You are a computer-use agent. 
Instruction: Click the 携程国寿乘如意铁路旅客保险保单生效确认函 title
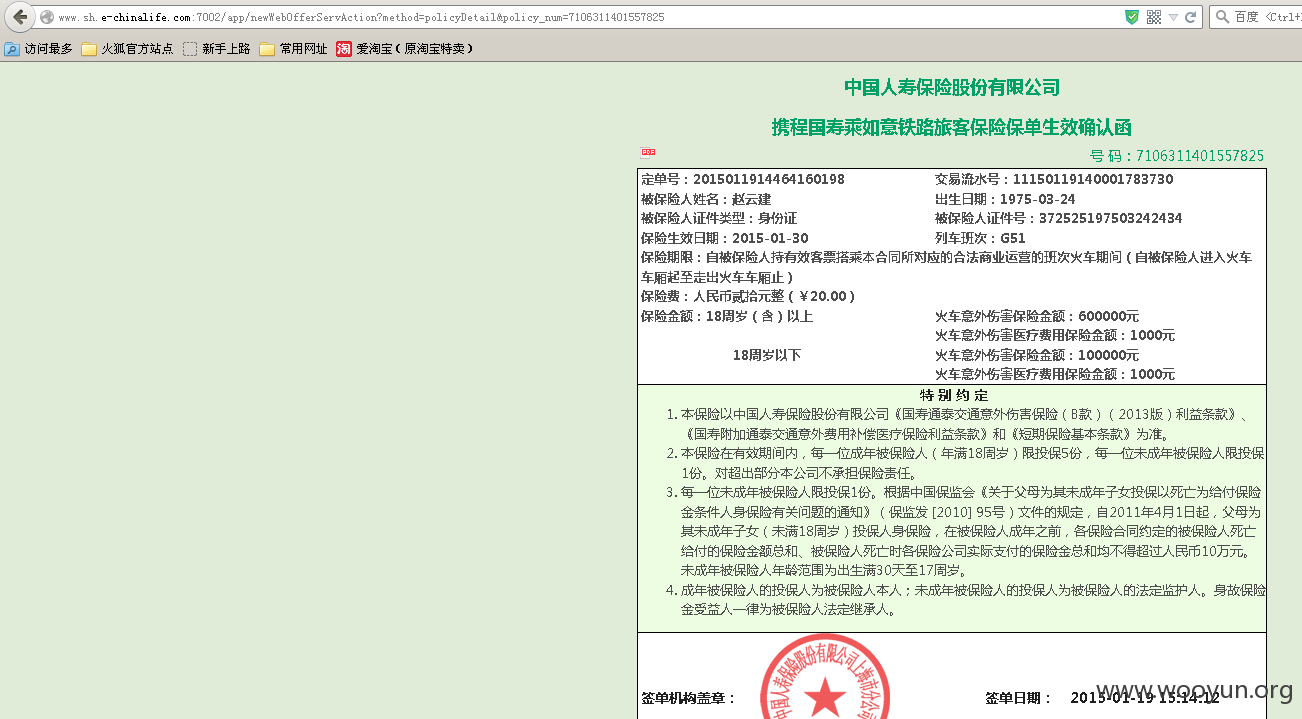point(952,127)
